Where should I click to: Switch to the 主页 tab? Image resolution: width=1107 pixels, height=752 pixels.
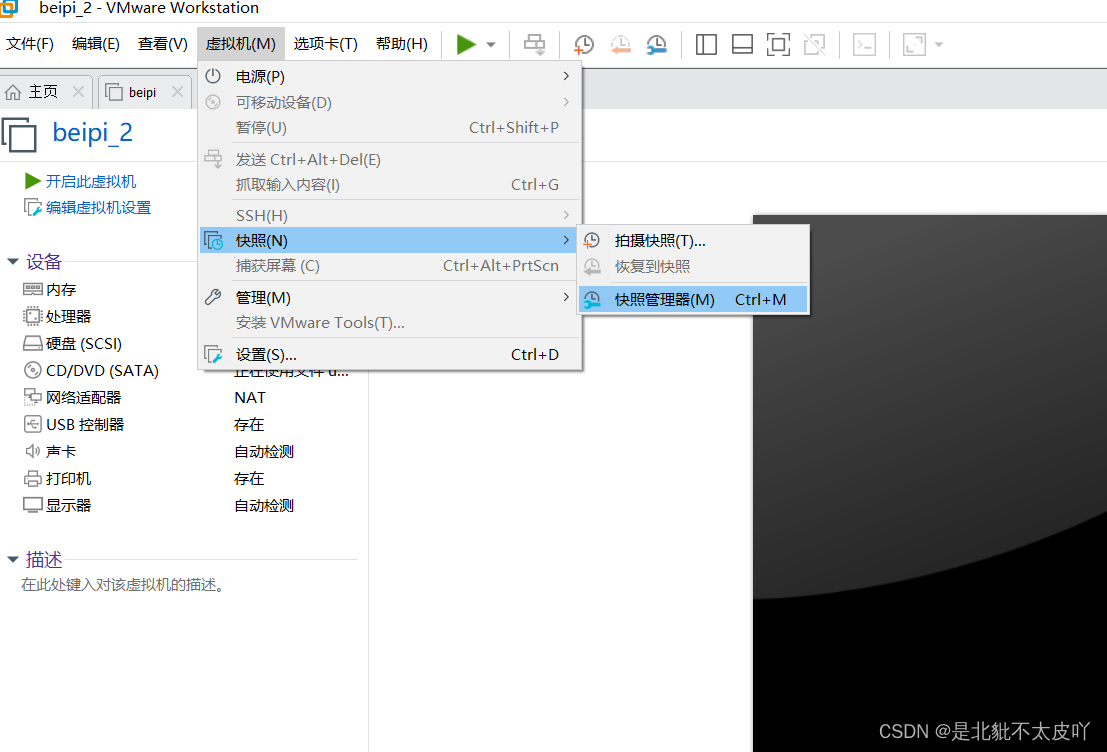click(43, 92)
